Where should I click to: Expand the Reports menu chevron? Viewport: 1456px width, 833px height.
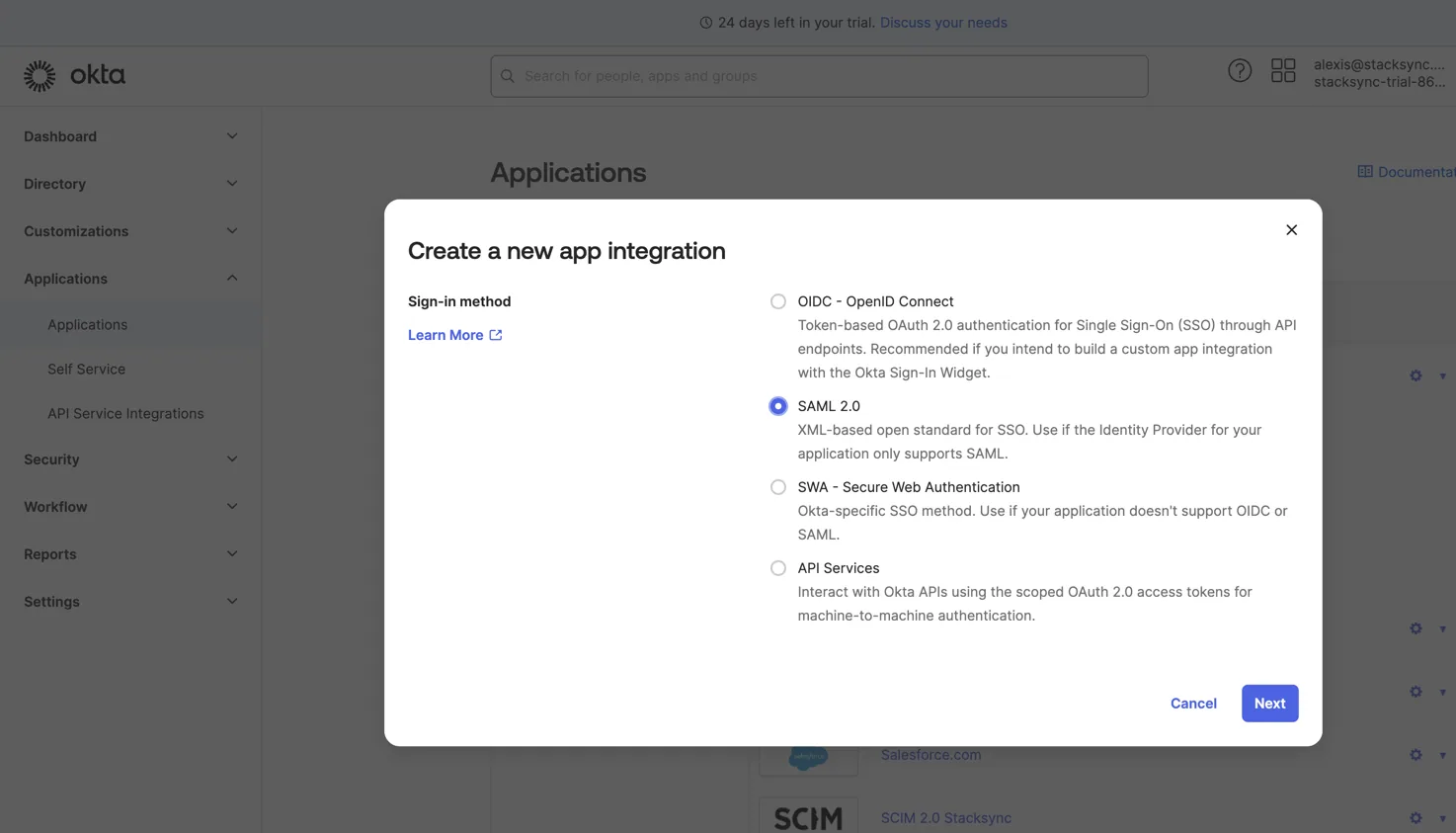[232, 554]
